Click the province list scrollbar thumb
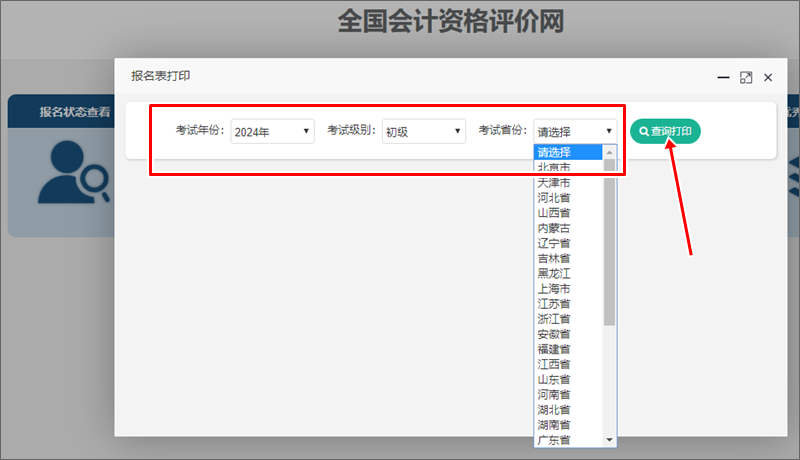The height and width of the screenshot is (460, 800). pos(609,242)
